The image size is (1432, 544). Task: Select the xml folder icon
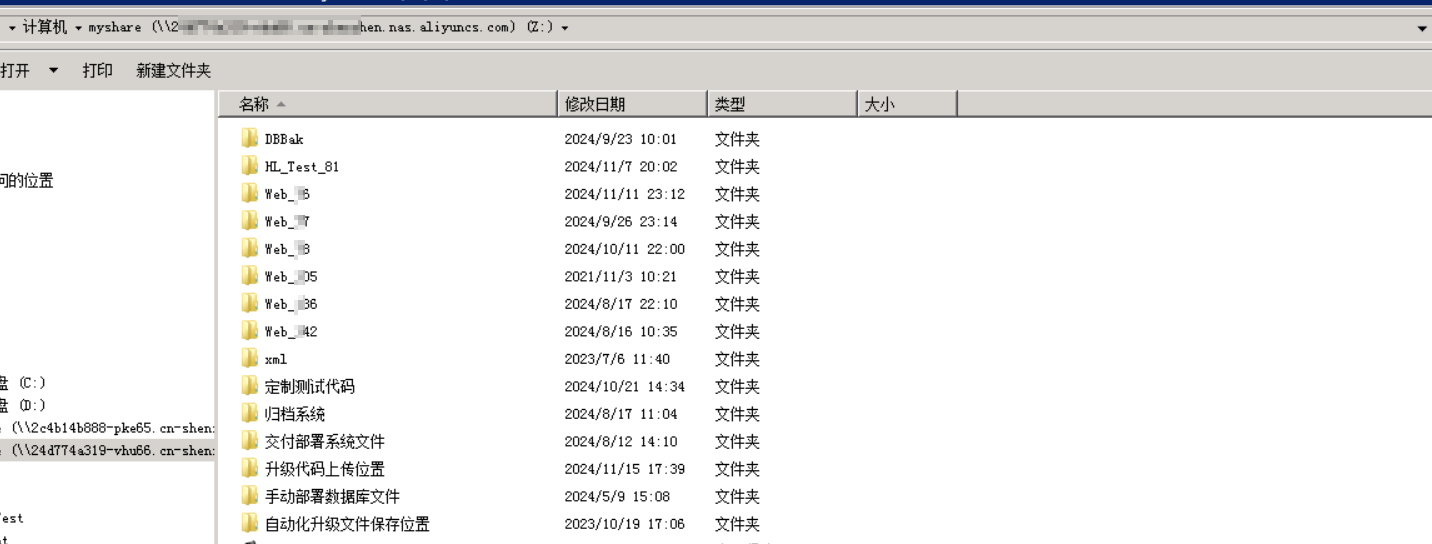pos(249,358)
